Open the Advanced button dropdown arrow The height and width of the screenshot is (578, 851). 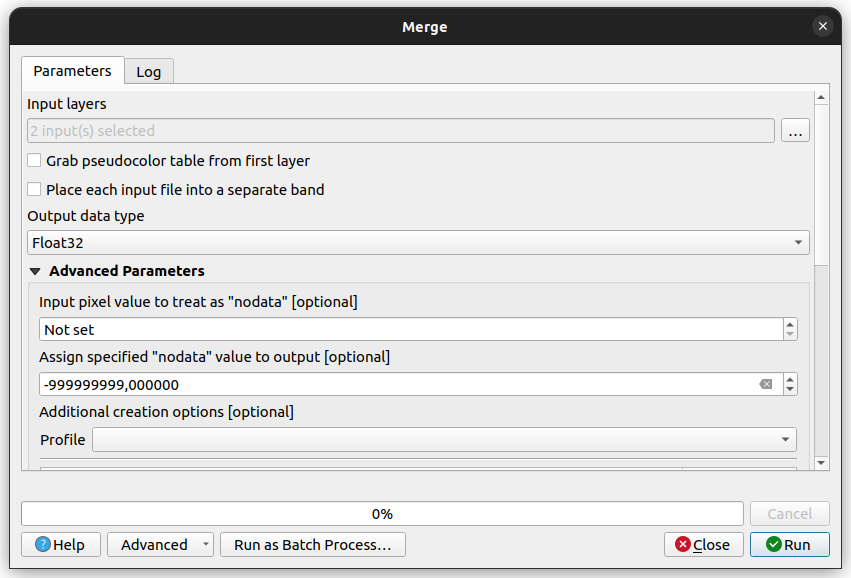pos(206,544)
